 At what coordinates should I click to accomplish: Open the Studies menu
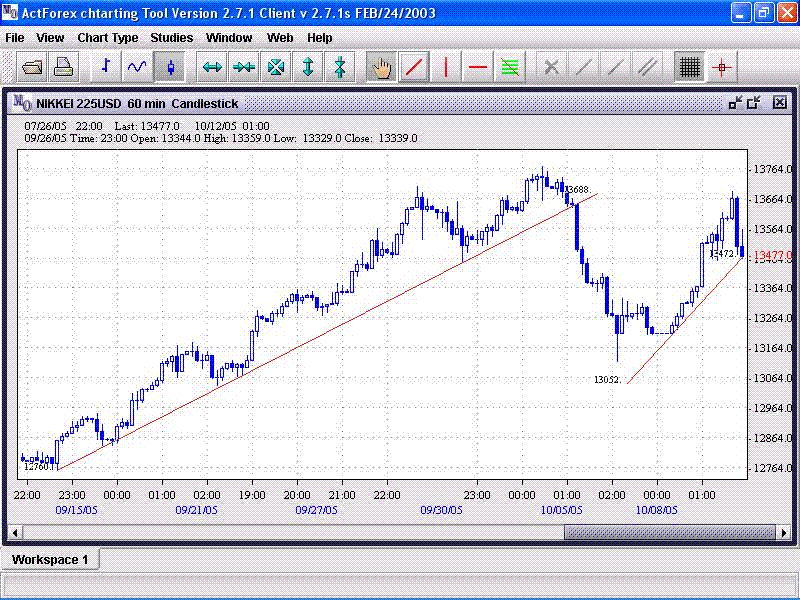click(x=172, y=38)
